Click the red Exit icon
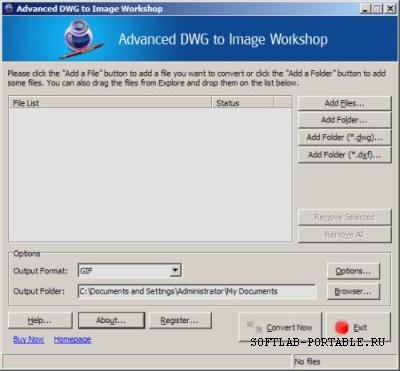The image size is (400, 371). pos(342,328)
